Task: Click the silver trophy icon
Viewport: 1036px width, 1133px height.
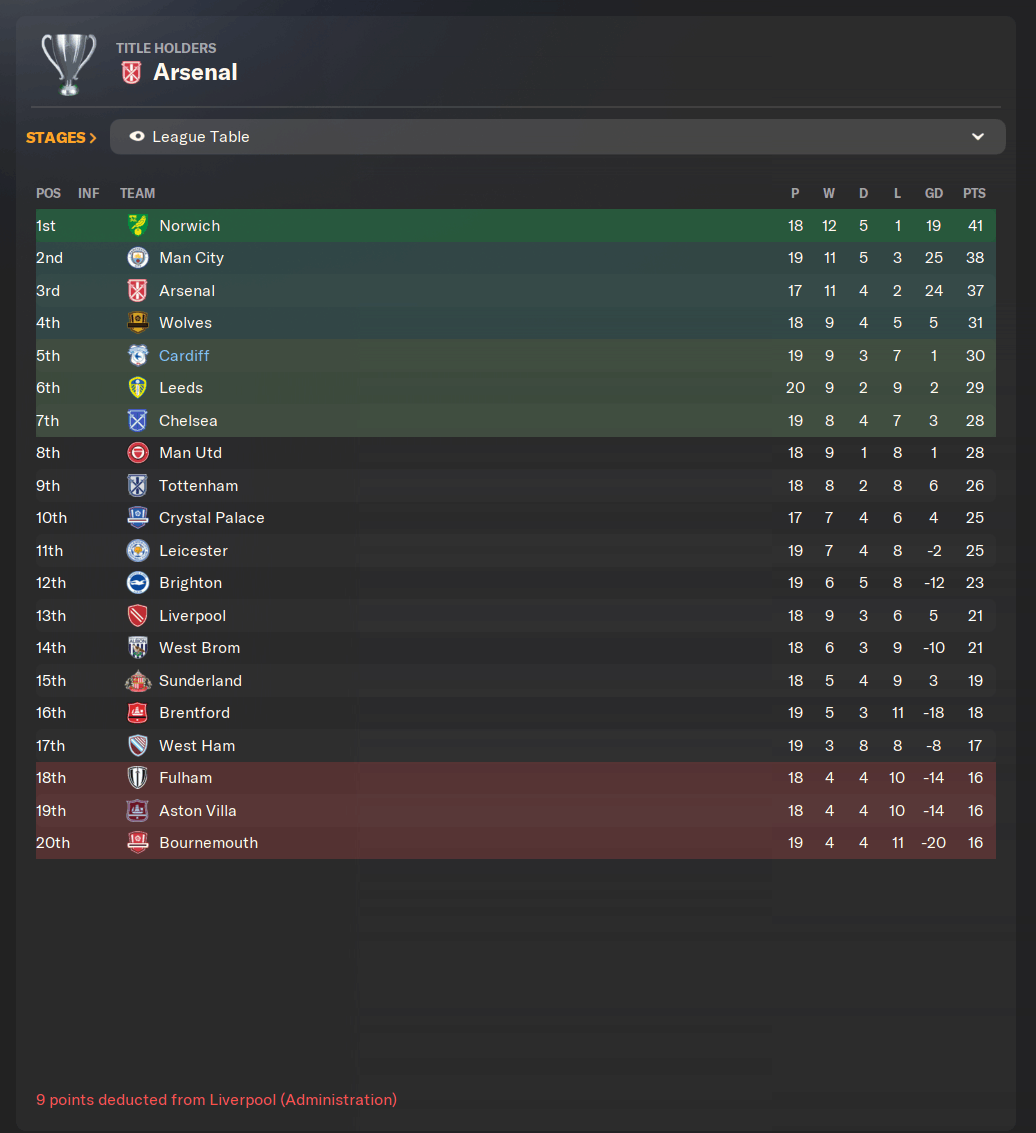Action: [x=68, y=64]
